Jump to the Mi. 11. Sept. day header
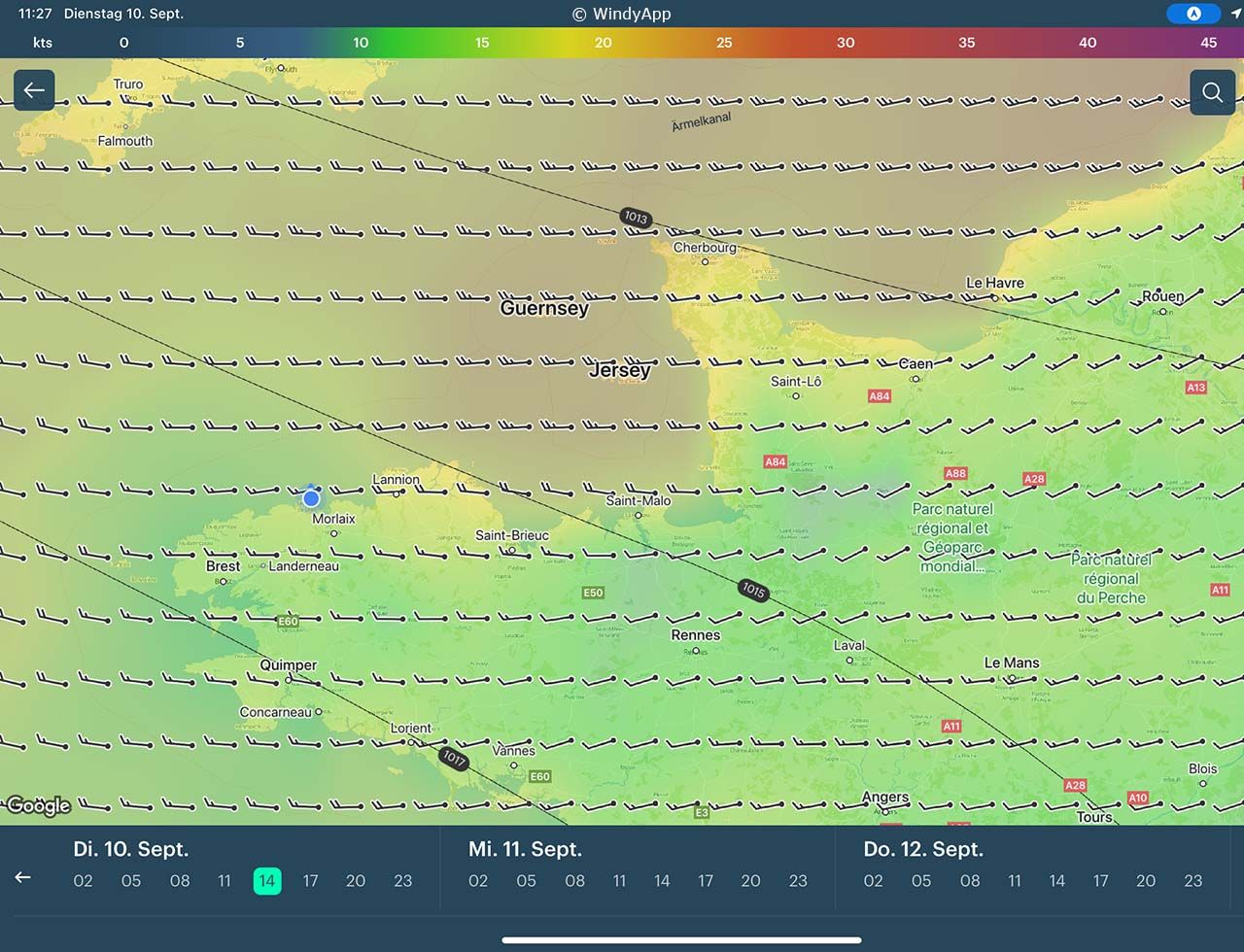This screenshot has width=1244, height=952. point(525,849)
